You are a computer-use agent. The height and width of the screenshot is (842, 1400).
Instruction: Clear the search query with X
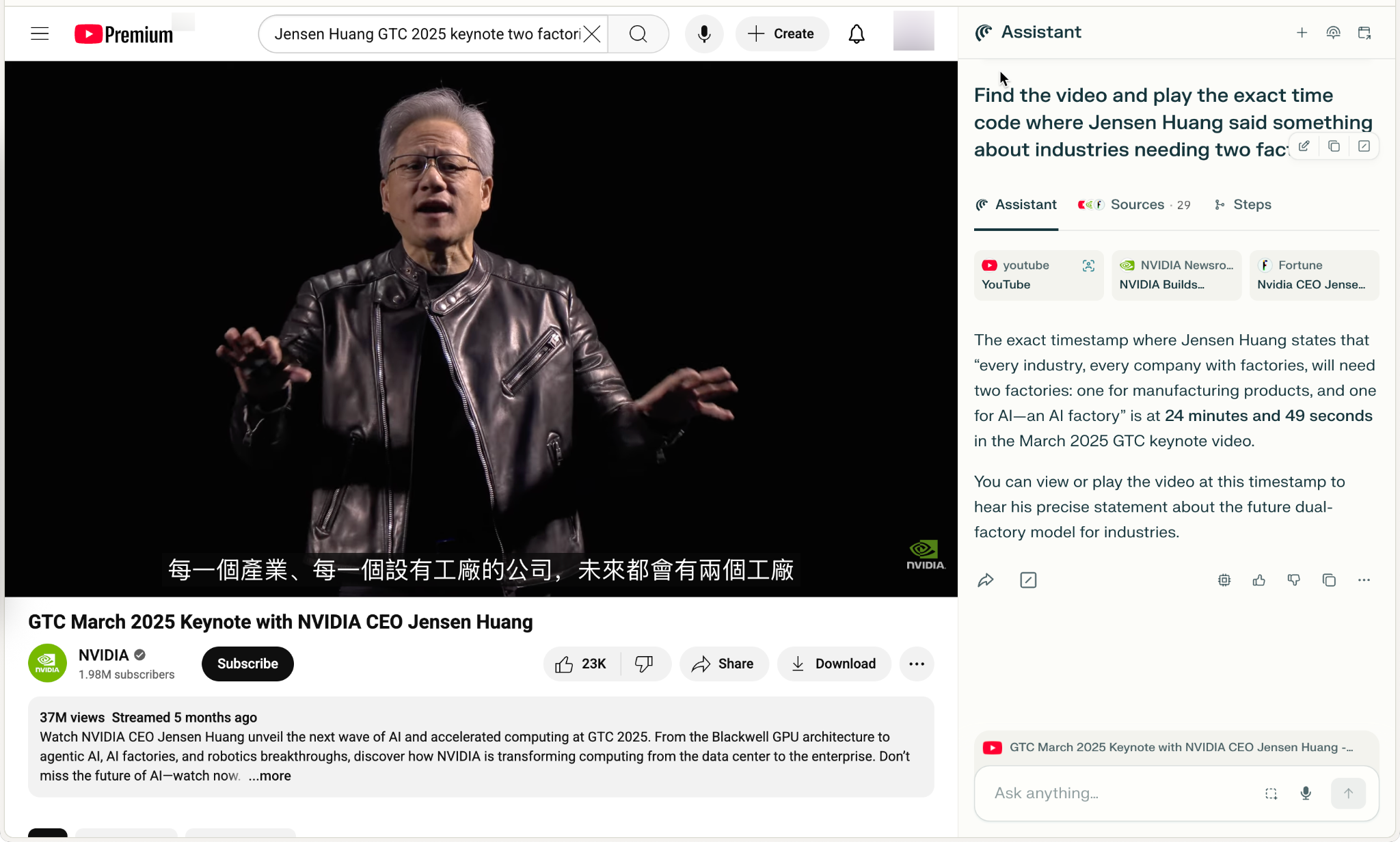point(592,33)
